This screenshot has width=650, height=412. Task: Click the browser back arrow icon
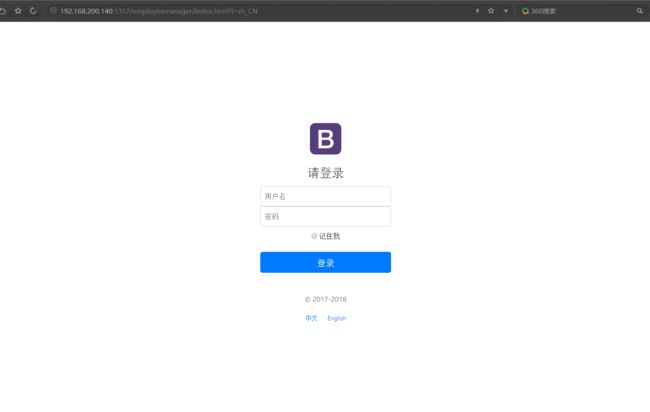(2, 11)
